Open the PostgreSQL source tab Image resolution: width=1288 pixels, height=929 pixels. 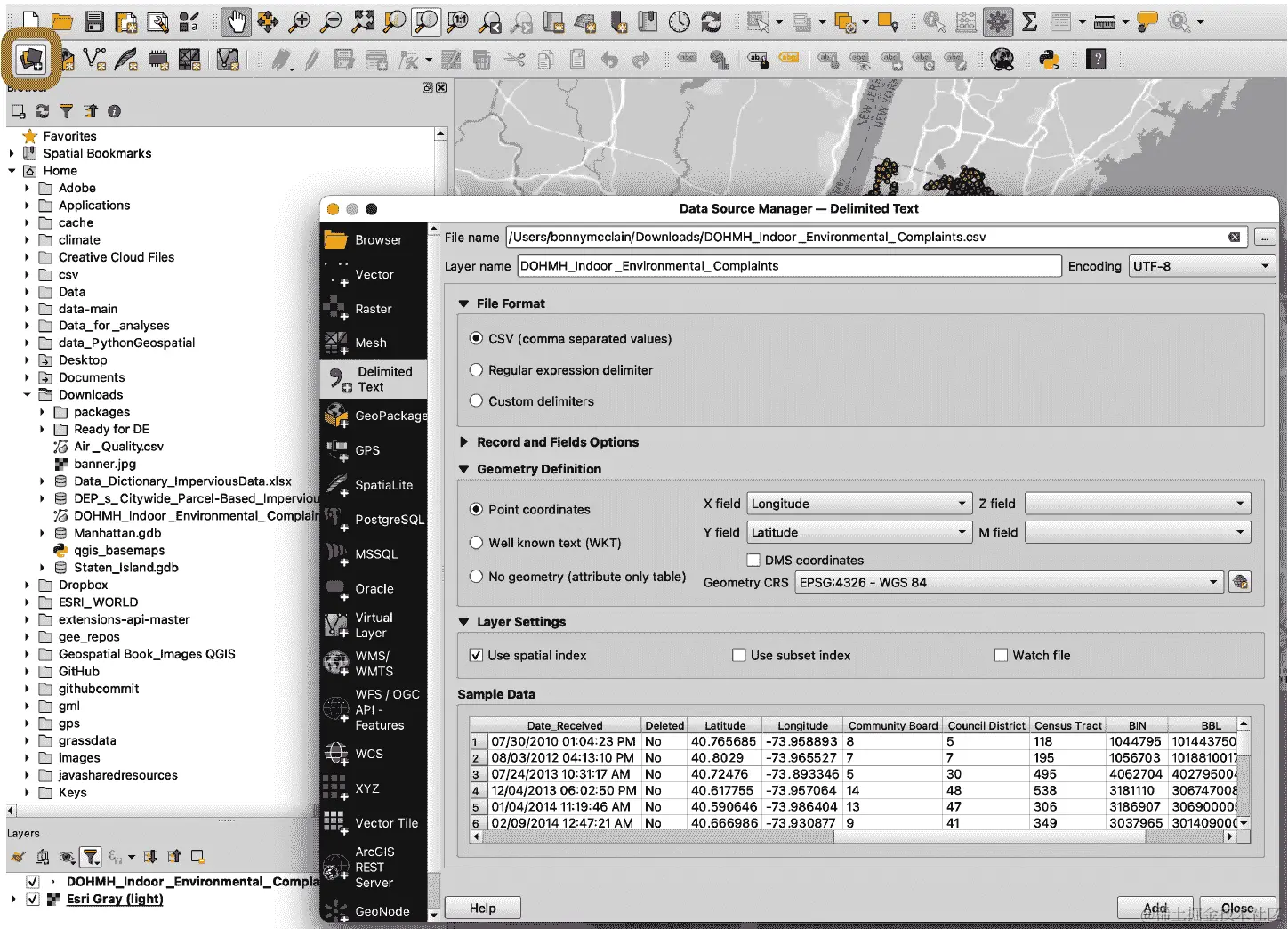[x=374, y=519]
